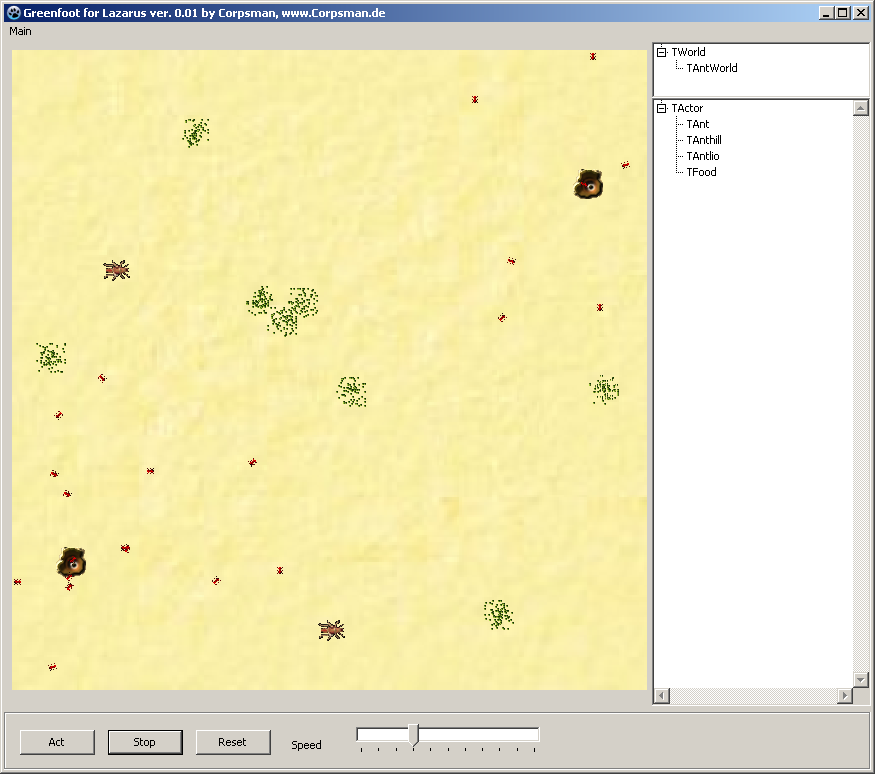Click the antlion near the left side

pyautogui.click(x=117, y=270)
